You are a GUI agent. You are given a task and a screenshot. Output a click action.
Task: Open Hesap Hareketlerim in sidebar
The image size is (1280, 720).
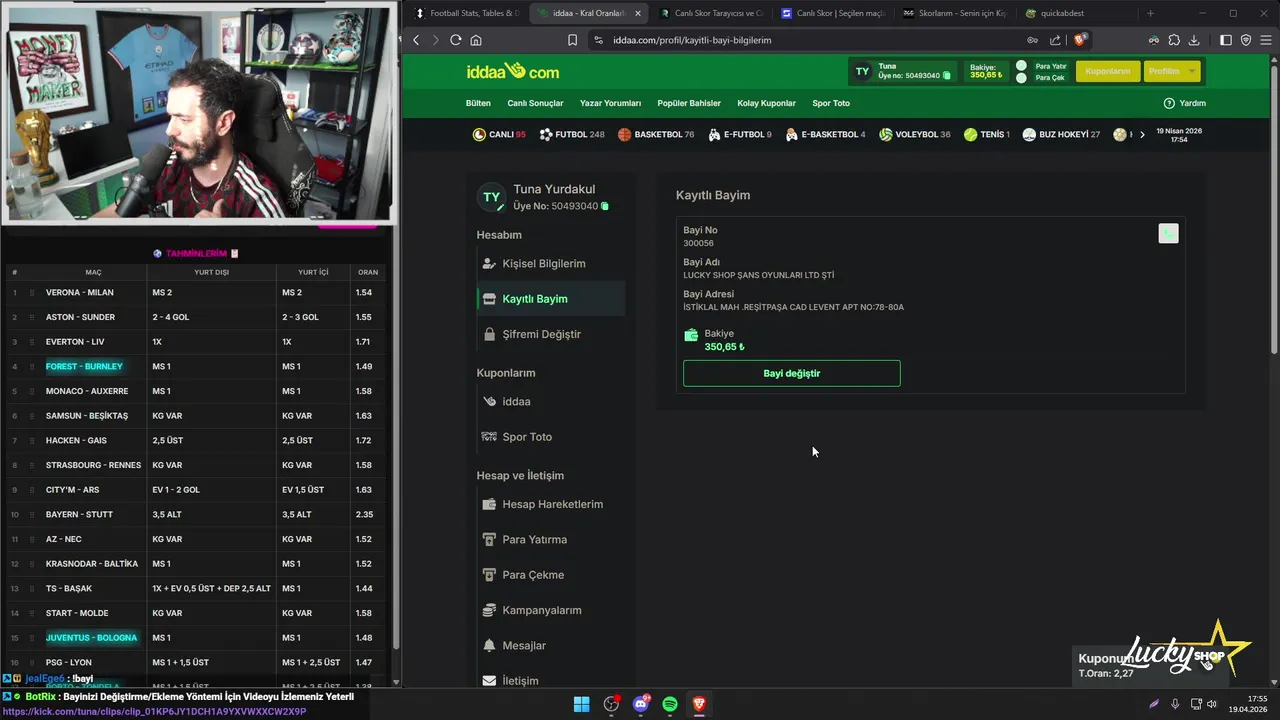point(551,504)
